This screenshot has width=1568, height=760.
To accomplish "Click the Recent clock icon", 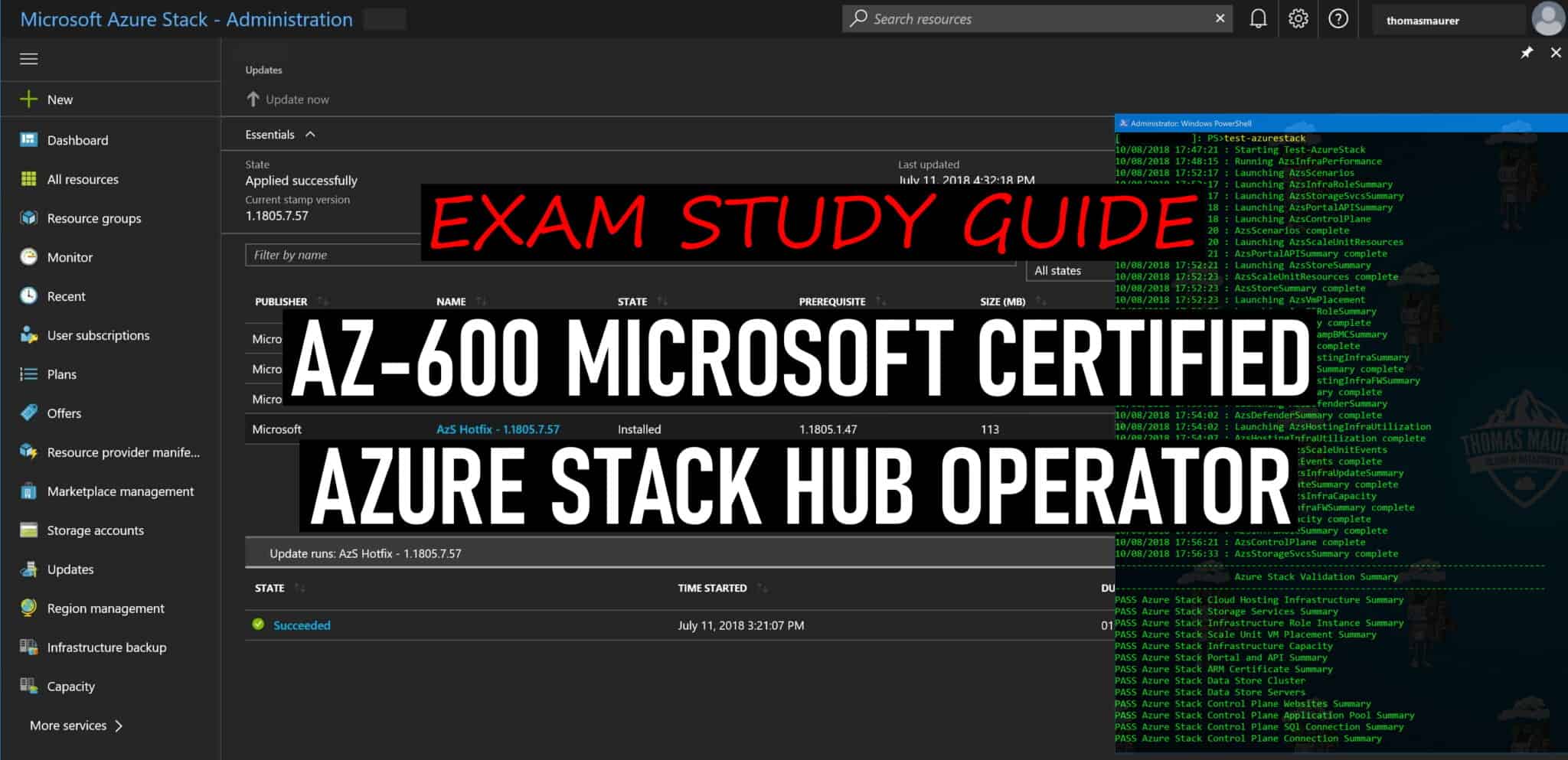I will click(x=28, y=295).
